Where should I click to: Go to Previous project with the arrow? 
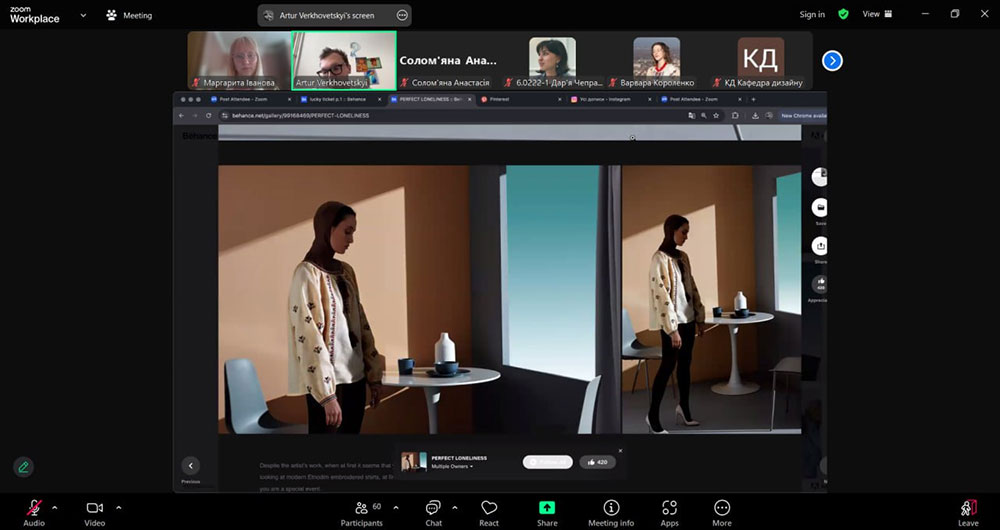point(190,466)
